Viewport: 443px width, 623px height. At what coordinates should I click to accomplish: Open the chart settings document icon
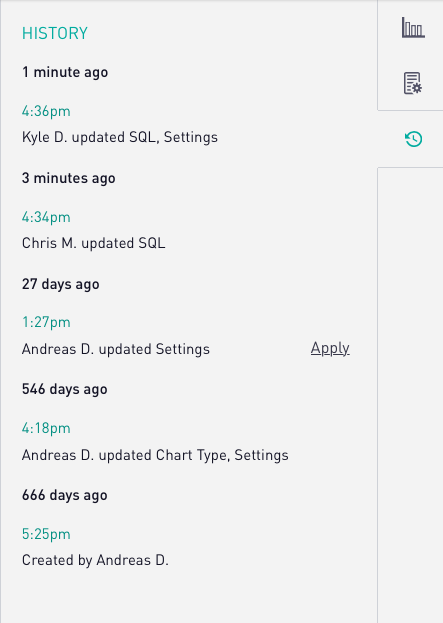(x=413, y=83)
